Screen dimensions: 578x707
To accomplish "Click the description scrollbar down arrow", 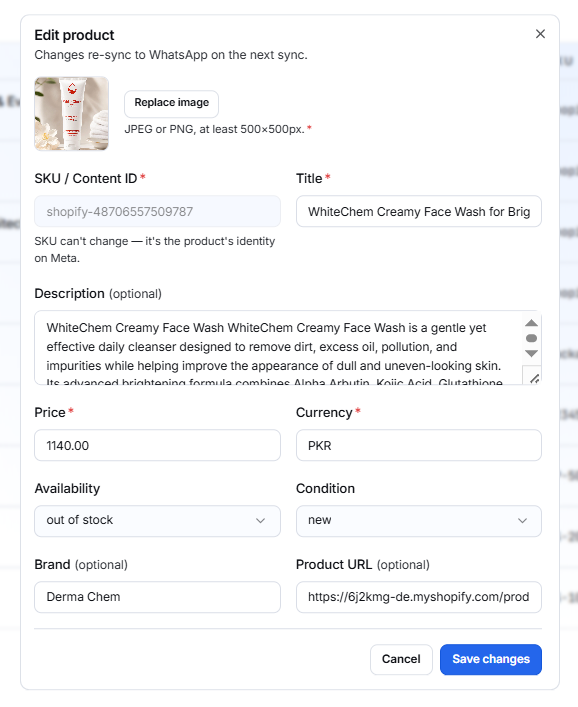I will [532, 354].
